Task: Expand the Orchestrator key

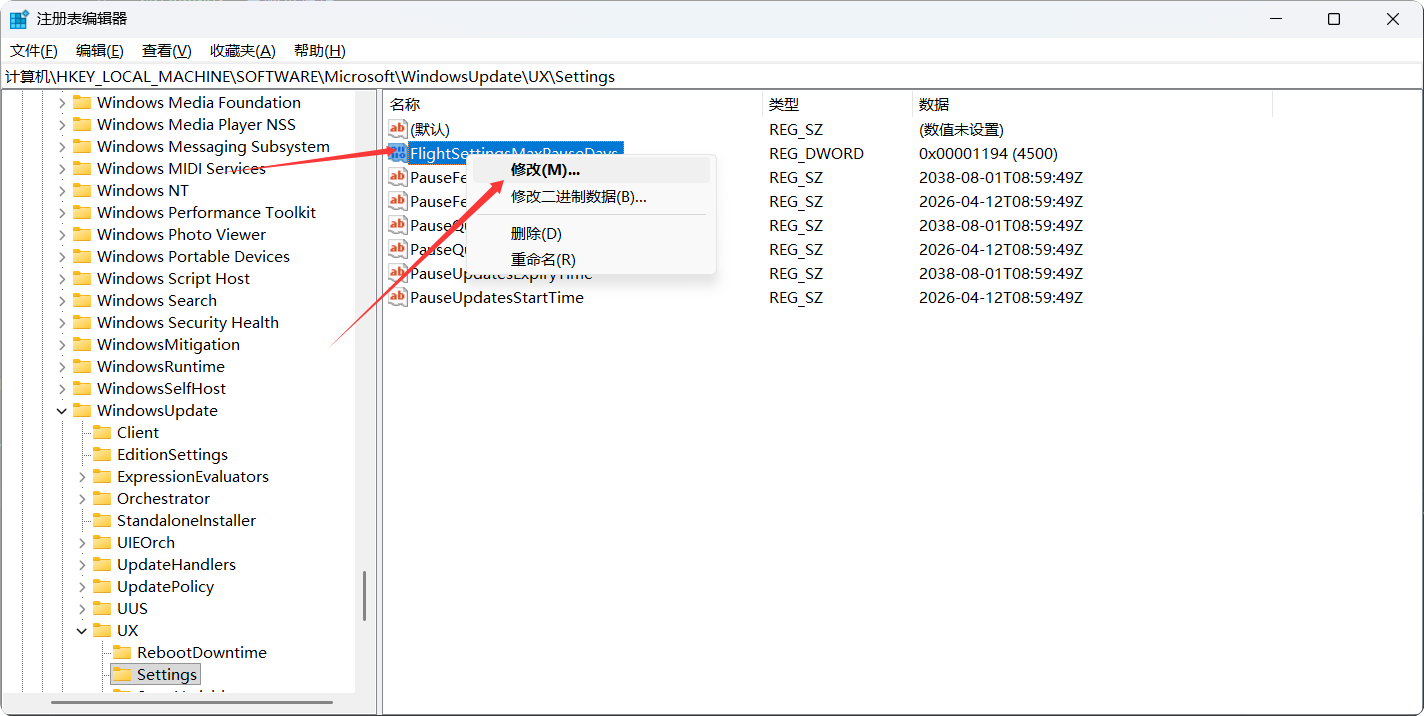Action: [x=82, y=499]
